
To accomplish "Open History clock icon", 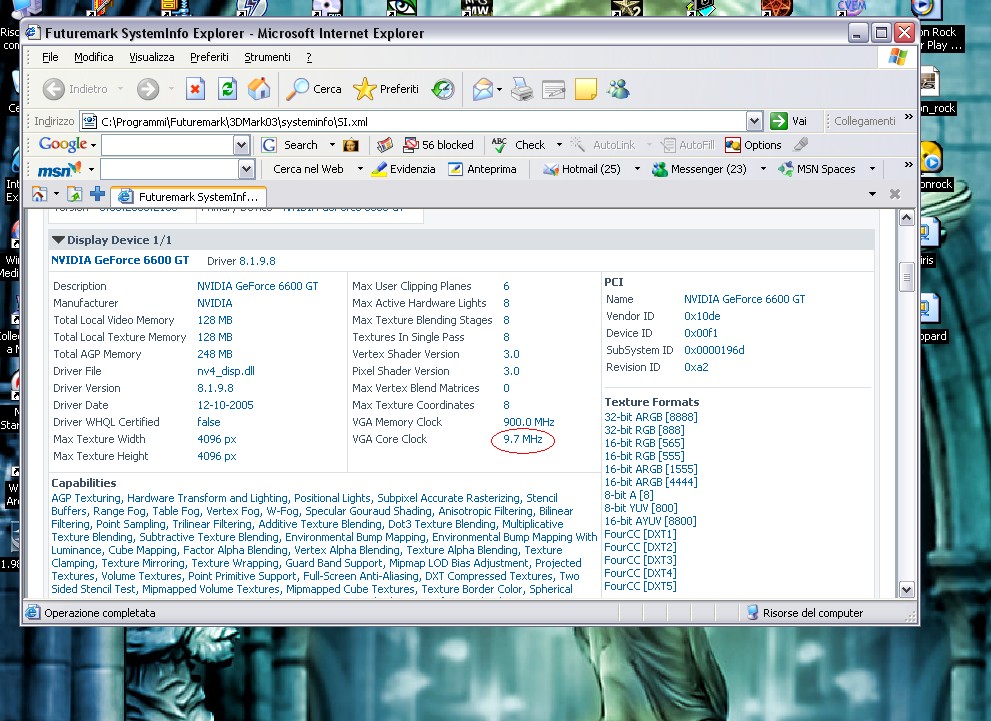I will click(442, 89).
